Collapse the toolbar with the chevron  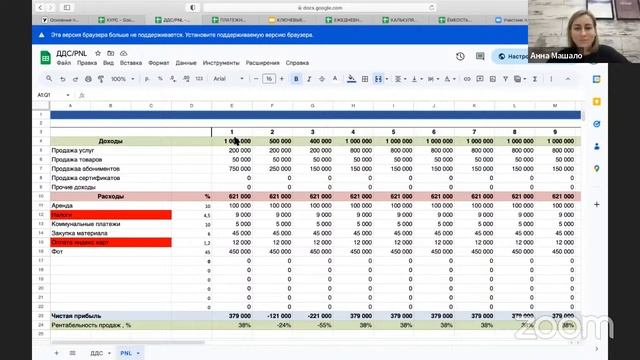(x=568, y=79)
